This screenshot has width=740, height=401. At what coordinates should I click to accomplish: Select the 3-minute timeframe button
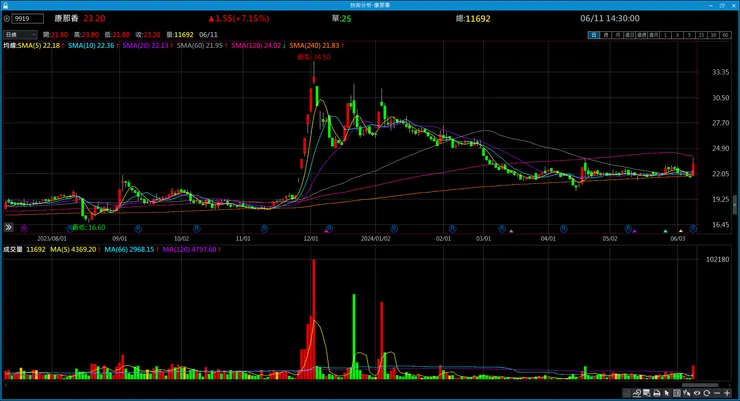(677, 35)
